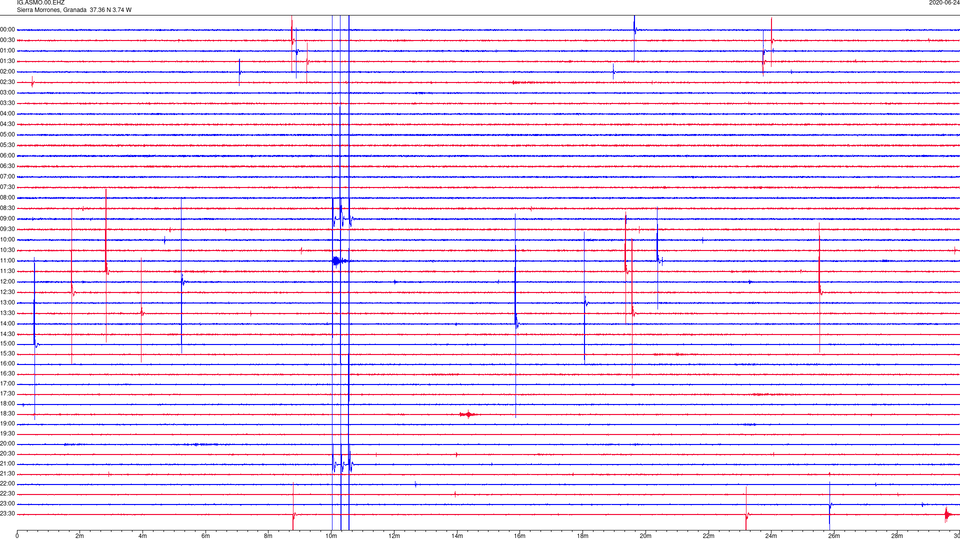The image size is (960, 540).
Task: Select the 09:00 trace time label
Action: [x=8, y=219]
